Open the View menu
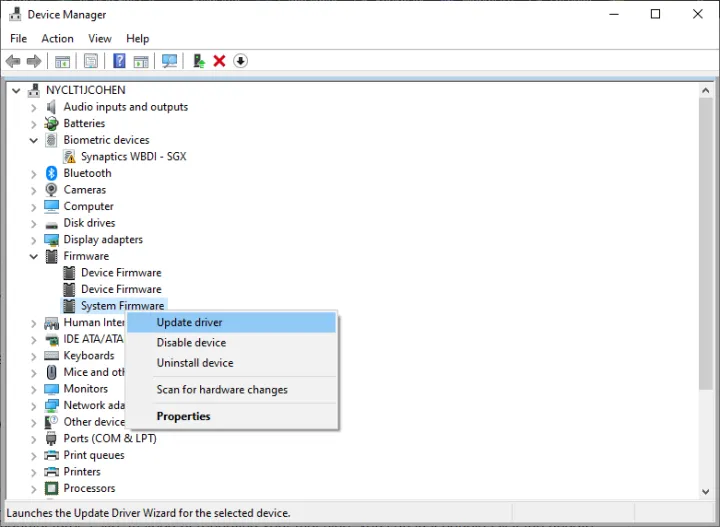Image resolution: width=720 pixels, height=527 pixels. pyautogui.click(x=100, y=38)
